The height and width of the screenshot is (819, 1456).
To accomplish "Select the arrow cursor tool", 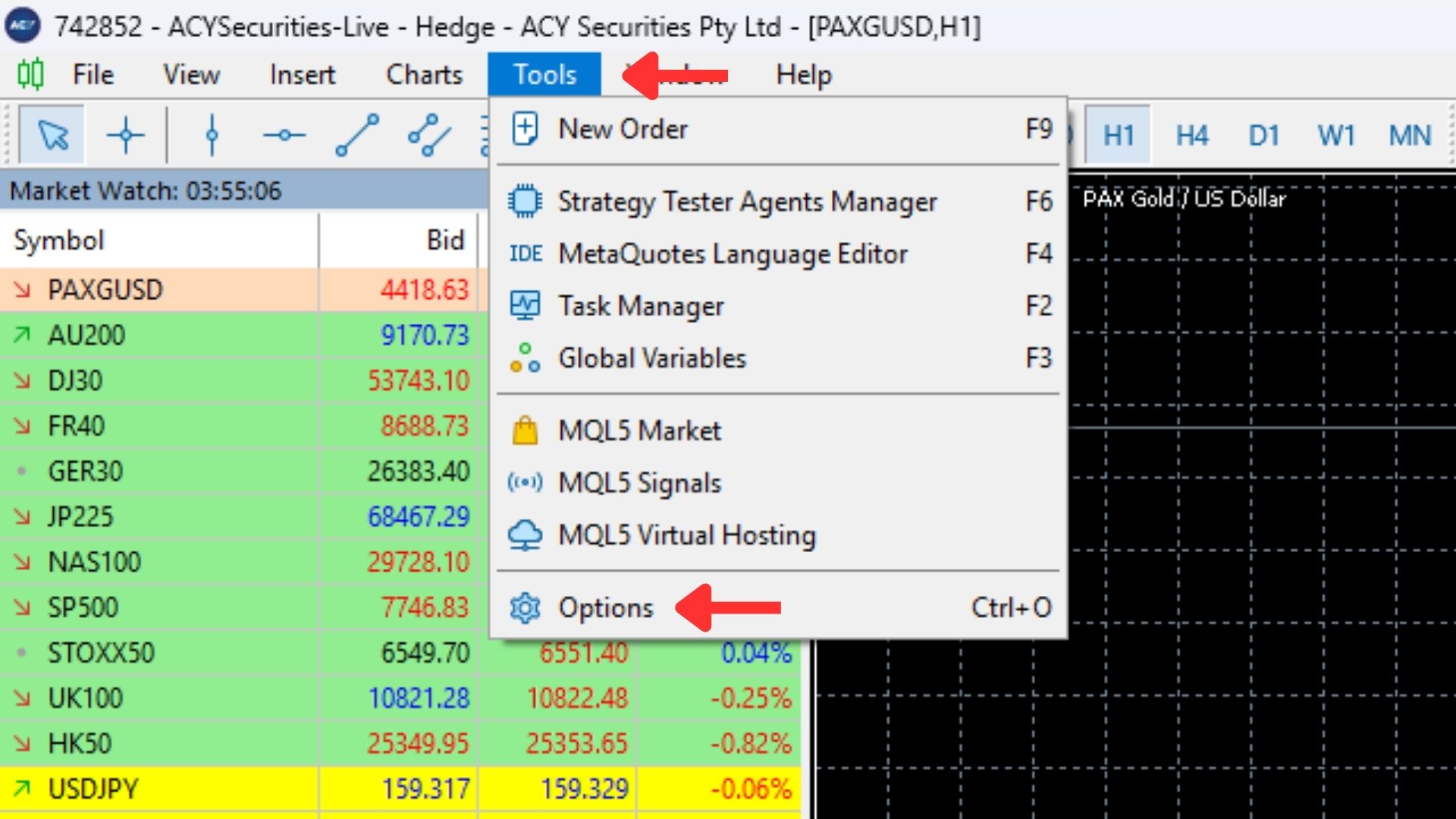I will 52,136.
